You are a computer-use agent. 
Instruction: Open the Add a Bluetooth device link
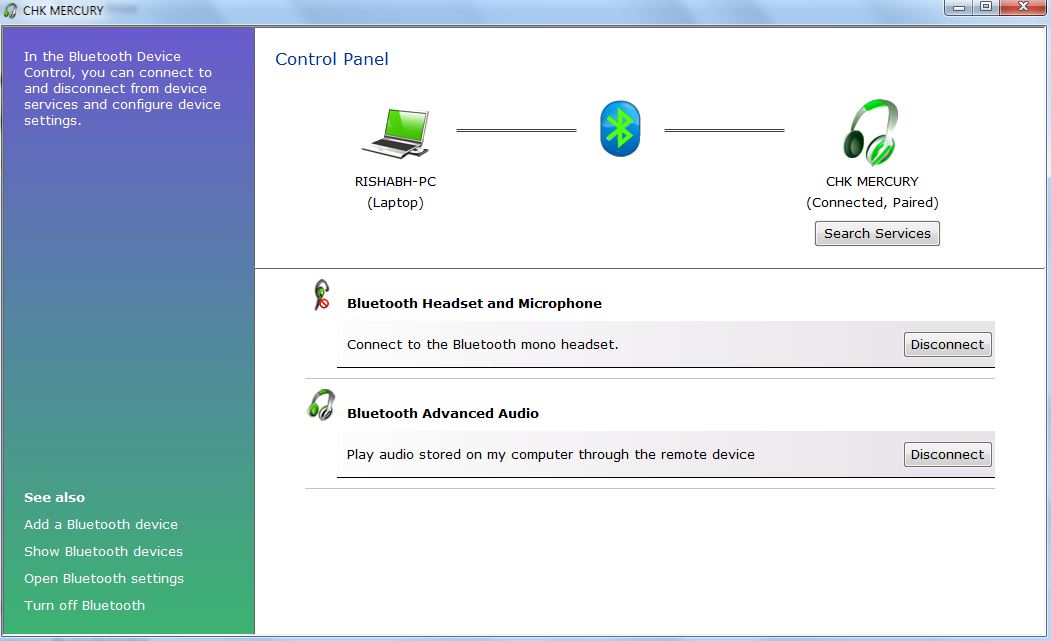click(101, 524)
